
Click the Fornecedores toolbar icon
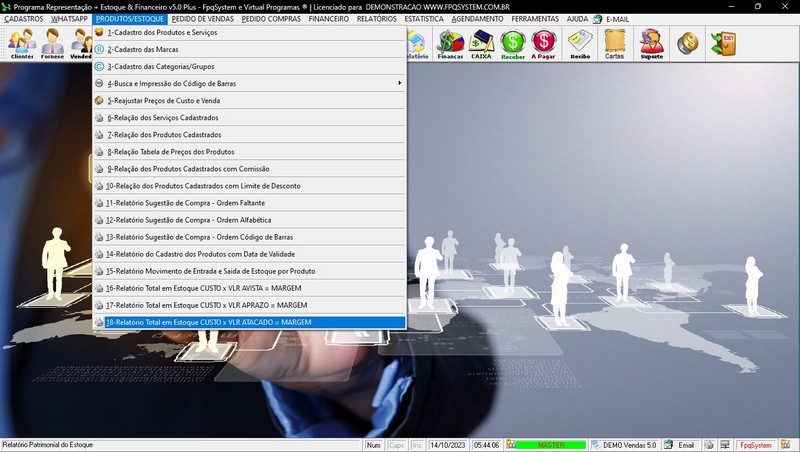pyautogui.click(x=52, y=44)
